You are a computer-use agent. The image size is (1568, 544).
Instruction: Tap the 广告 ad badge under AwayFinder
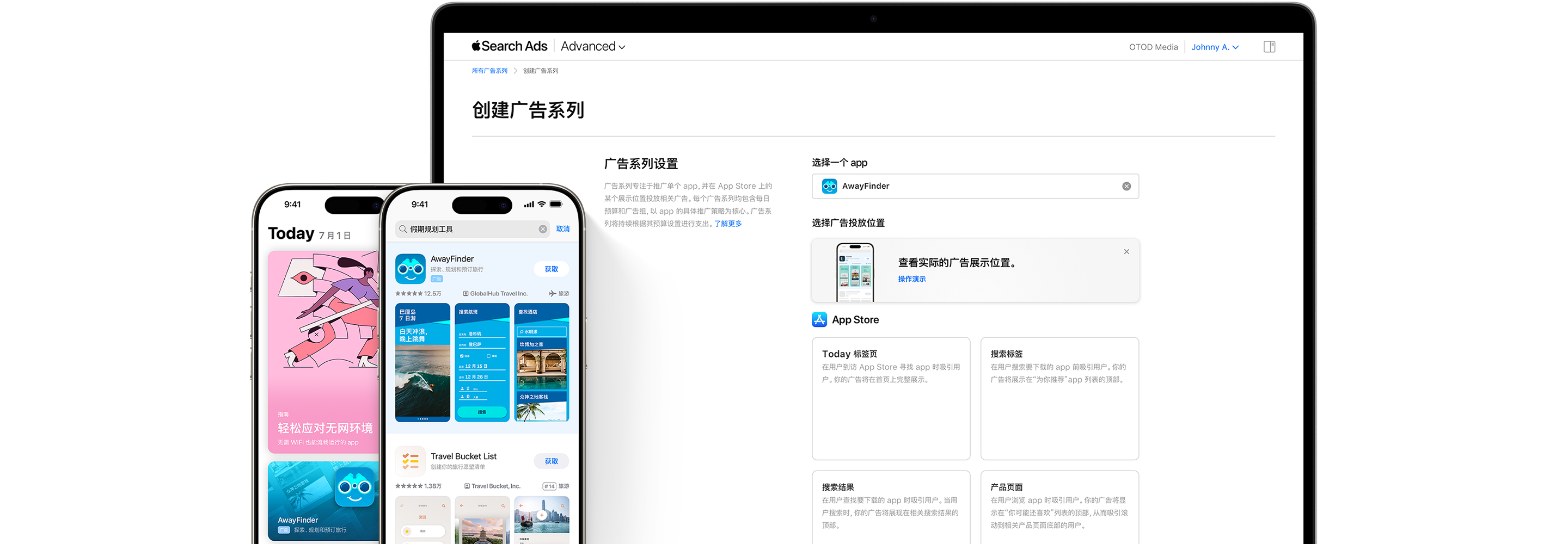(437, 279)
